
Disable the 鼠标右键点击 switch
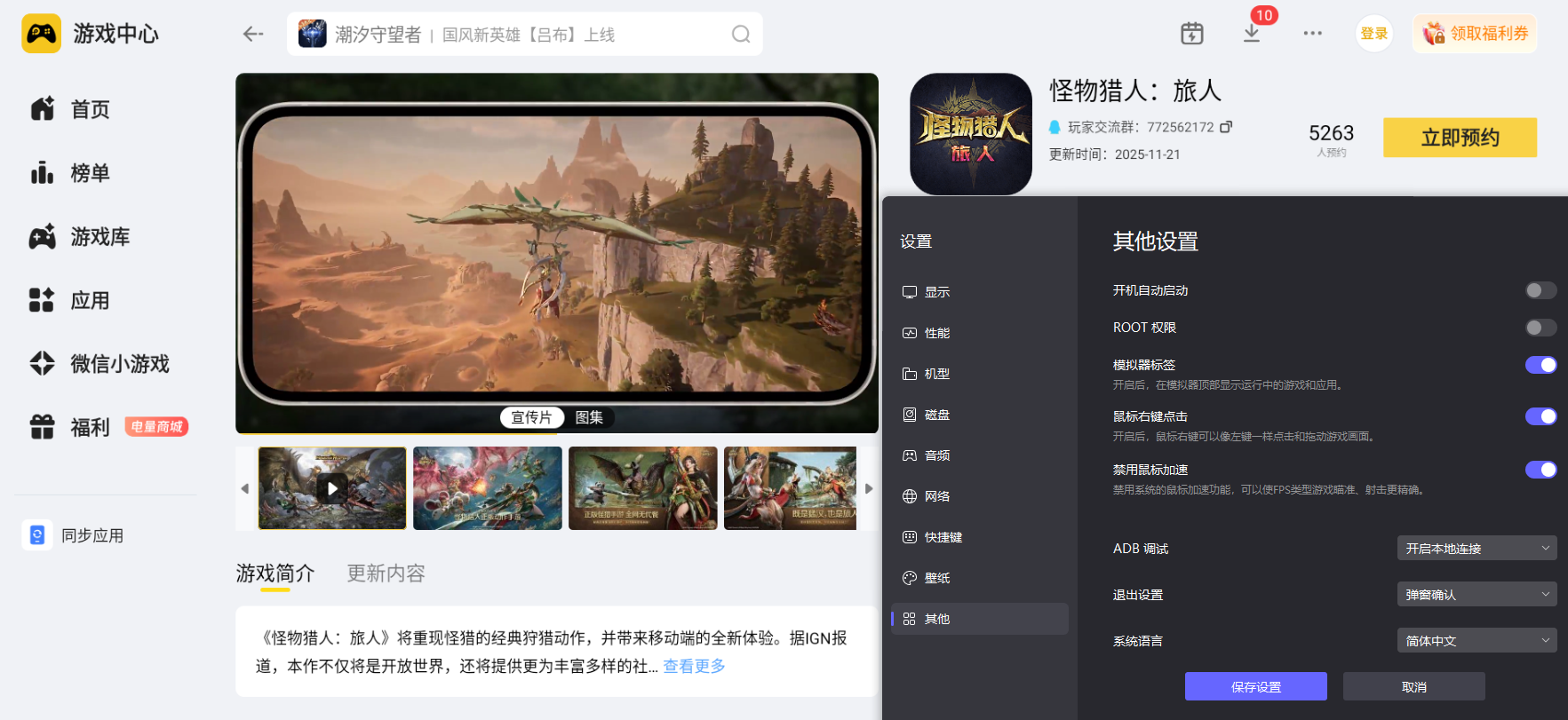click(x=1541, y=416)
